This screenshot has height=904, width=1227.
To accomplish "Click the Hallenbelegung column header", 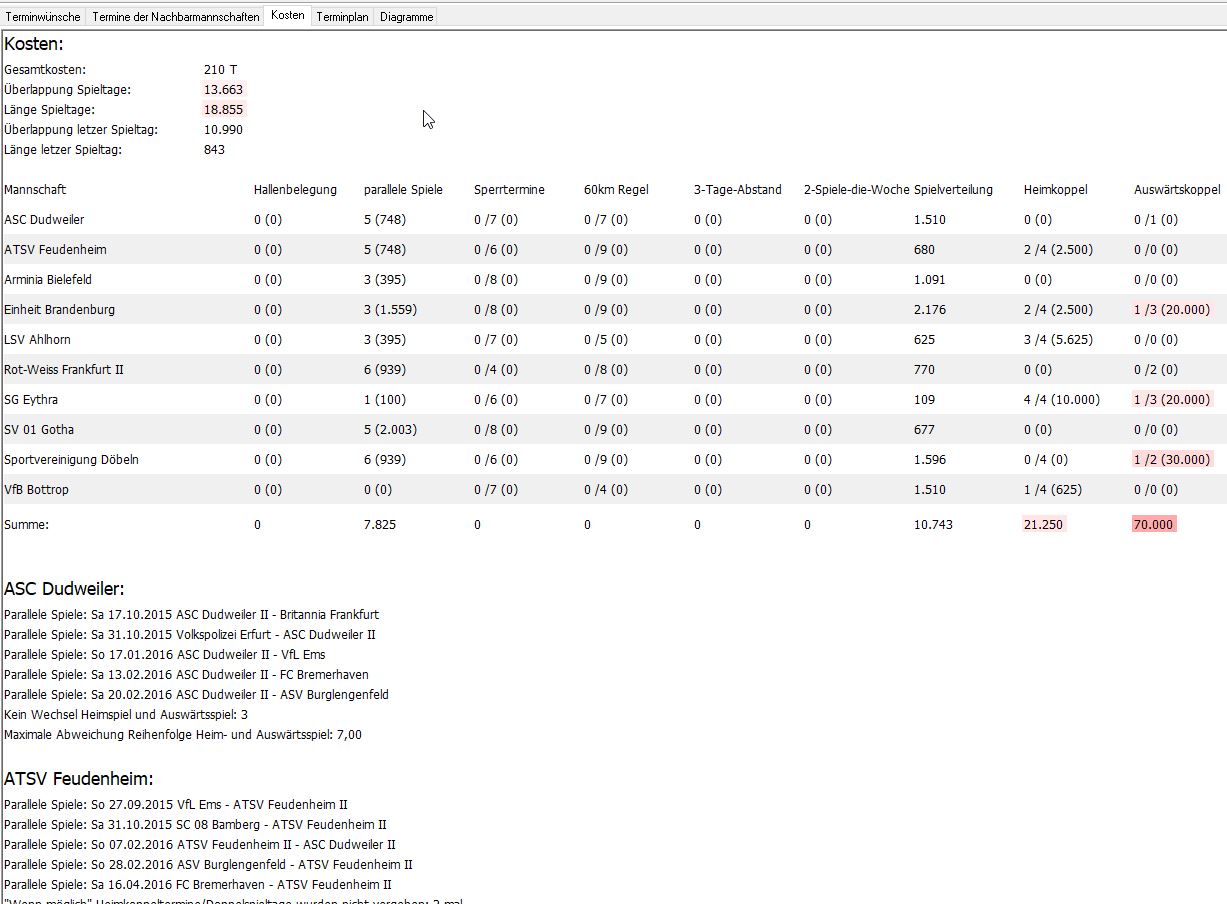I will click(x=295, y=190).
